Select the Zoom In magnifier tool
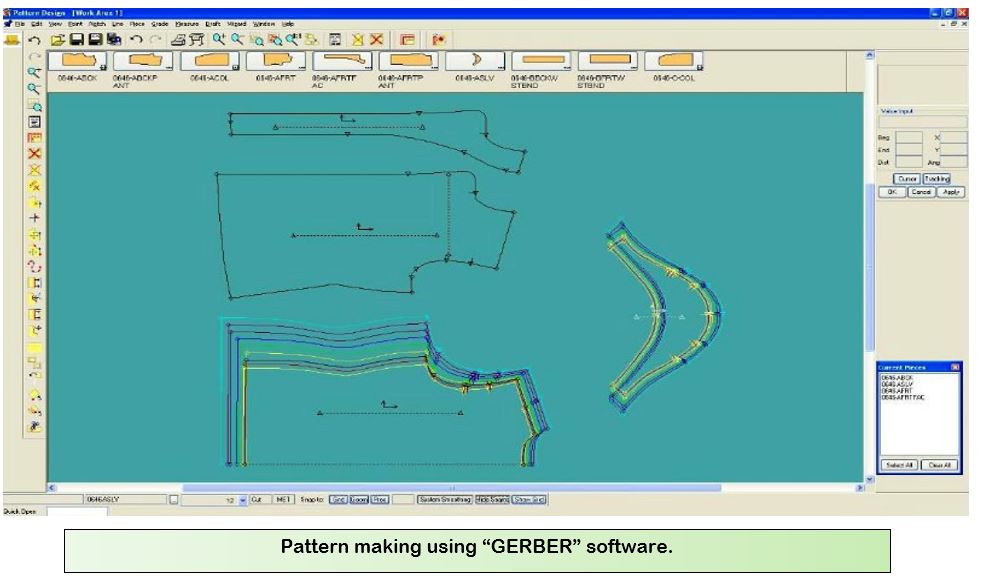Image resolution: width=985 pixels, height=580 pixels. pyautogui.click(x=218, y=37)
